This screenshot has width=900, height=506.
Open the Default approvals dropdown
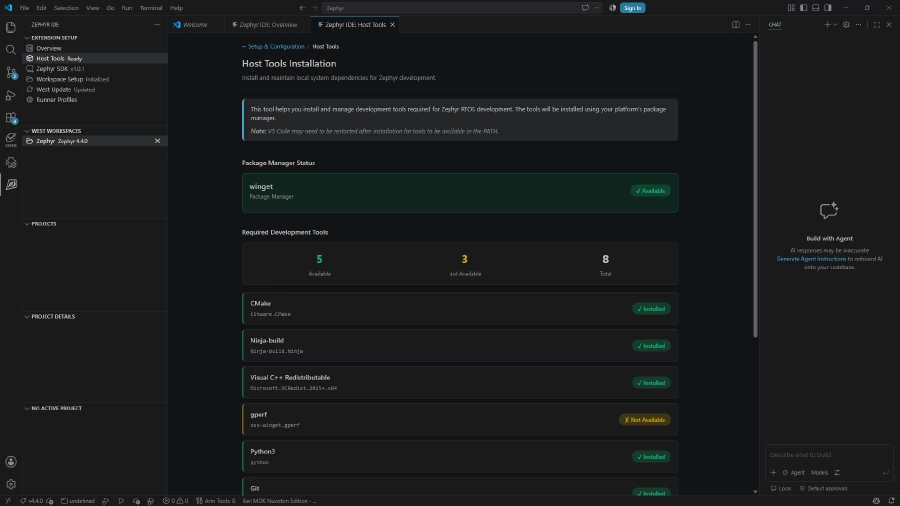824,489
